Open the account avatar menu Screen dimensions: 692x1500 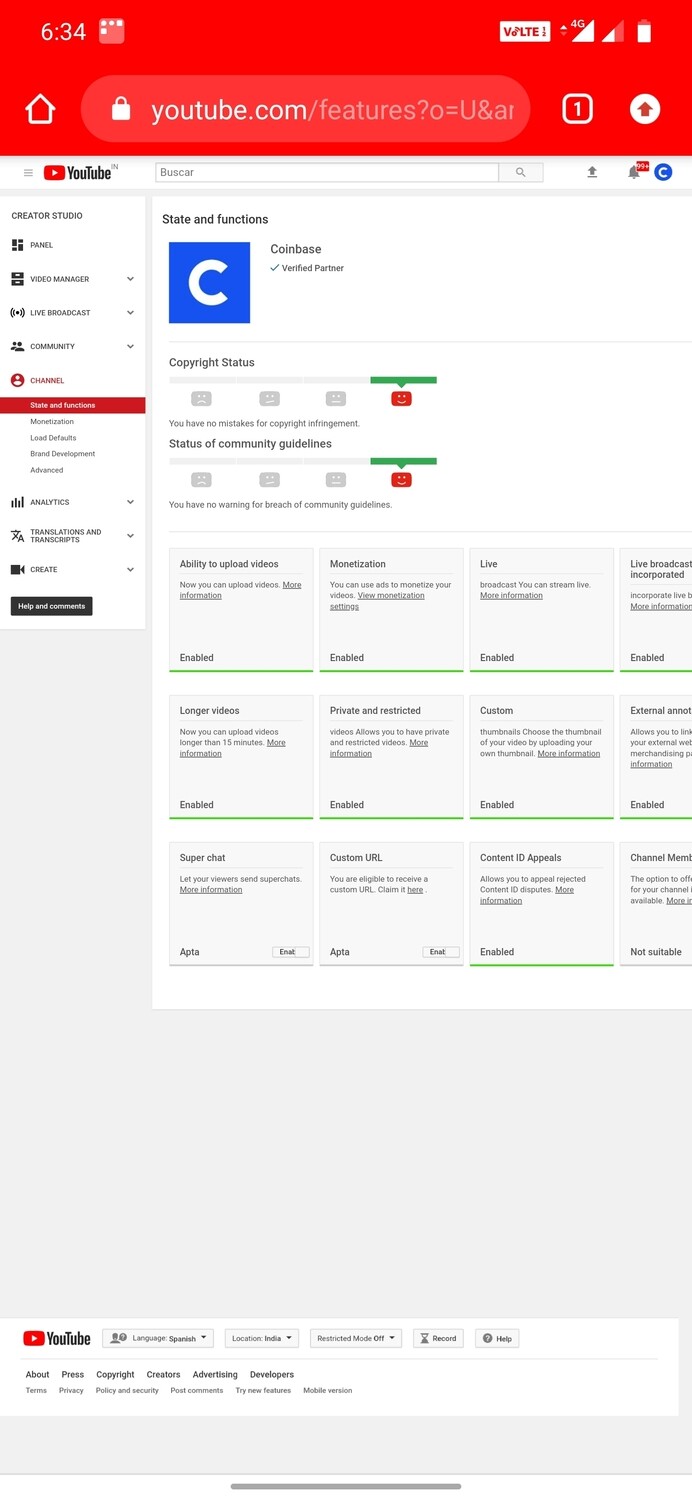click(663, 172)
